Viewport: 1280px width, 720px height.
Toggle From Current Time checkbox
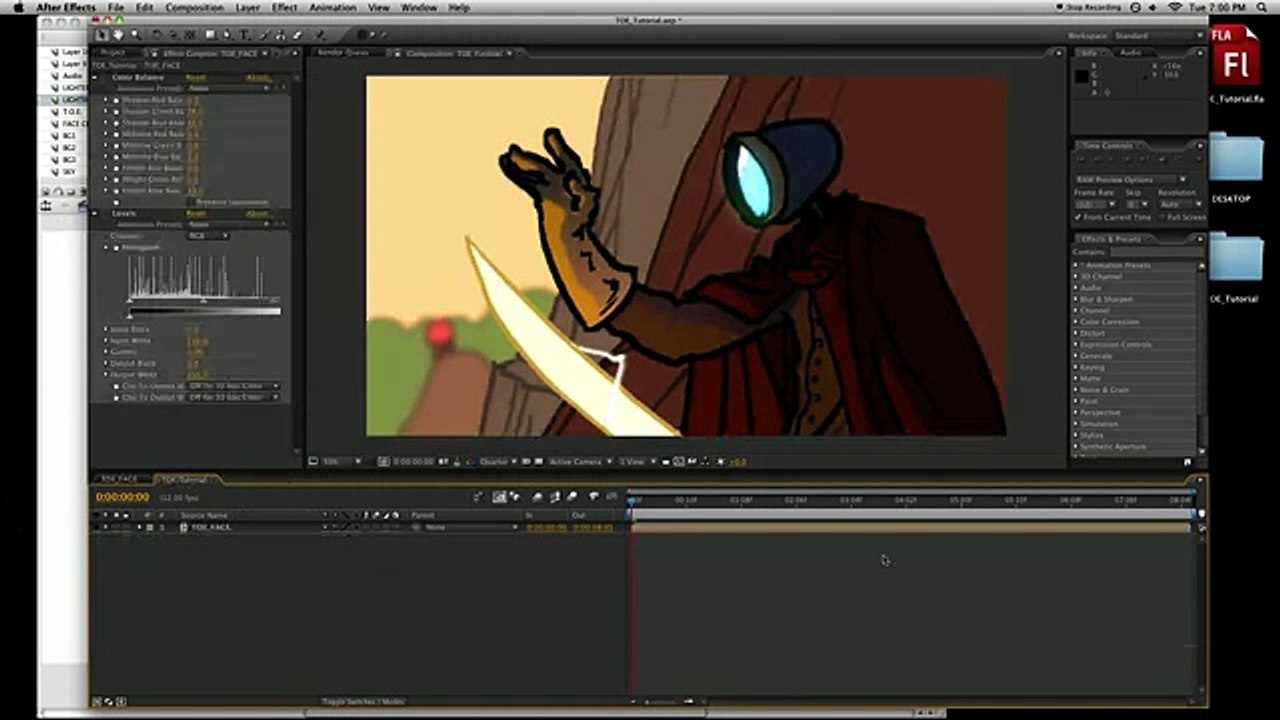point(1077,217)
